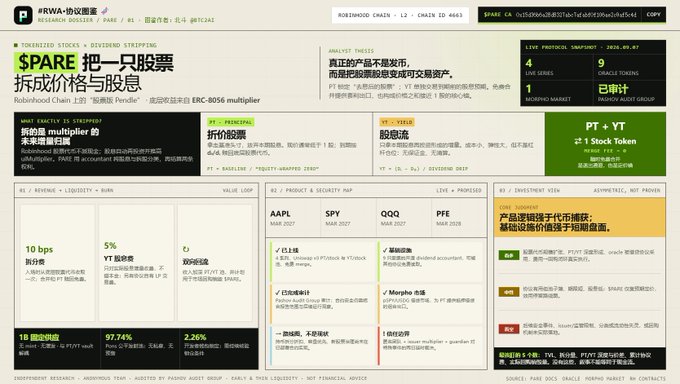Click the 'PT + YT' green card heading

click(x=605, y=126)
